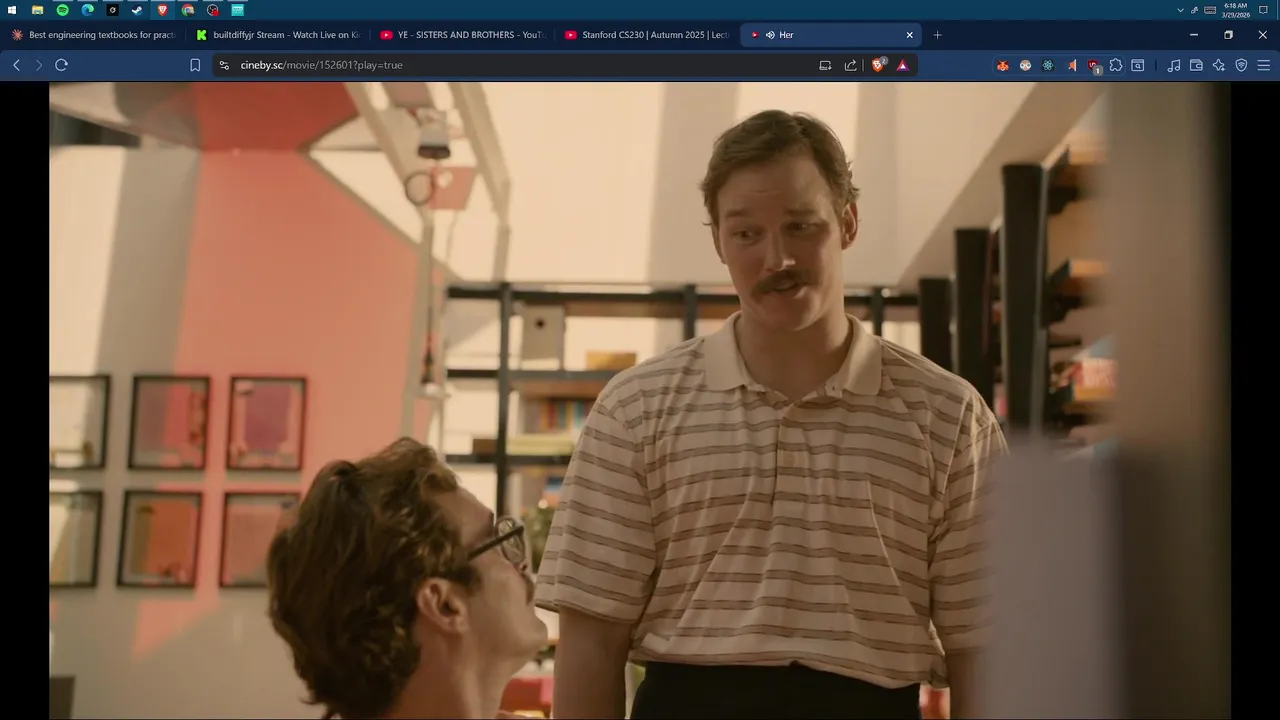1280x720 pixels.
Task: Open Brave VPN shield icon
Action: point(1241,65)
